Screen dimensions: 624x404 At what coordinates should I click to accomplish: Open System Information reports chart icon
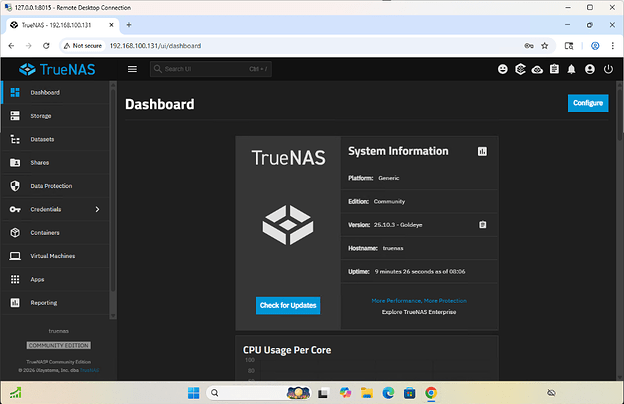click(482, 151)
